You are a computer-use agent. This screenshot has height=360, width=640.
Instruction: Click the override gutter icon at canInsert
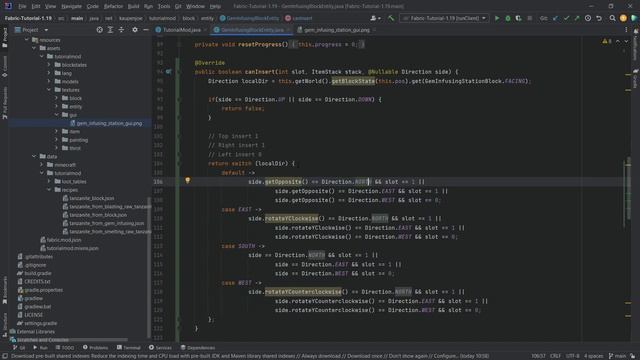click(168, 72)
